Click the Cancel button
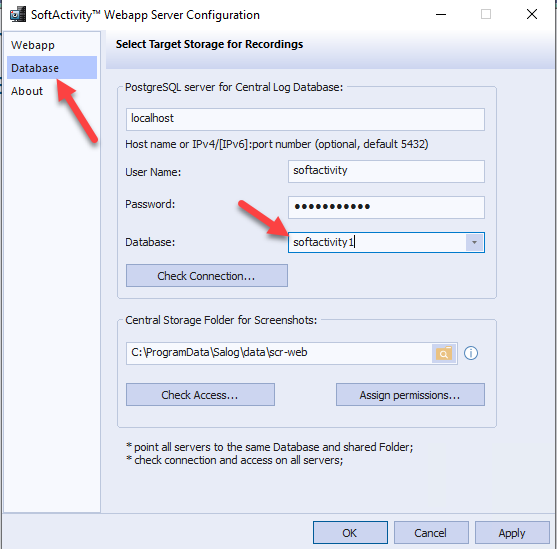 coord(431,533)
